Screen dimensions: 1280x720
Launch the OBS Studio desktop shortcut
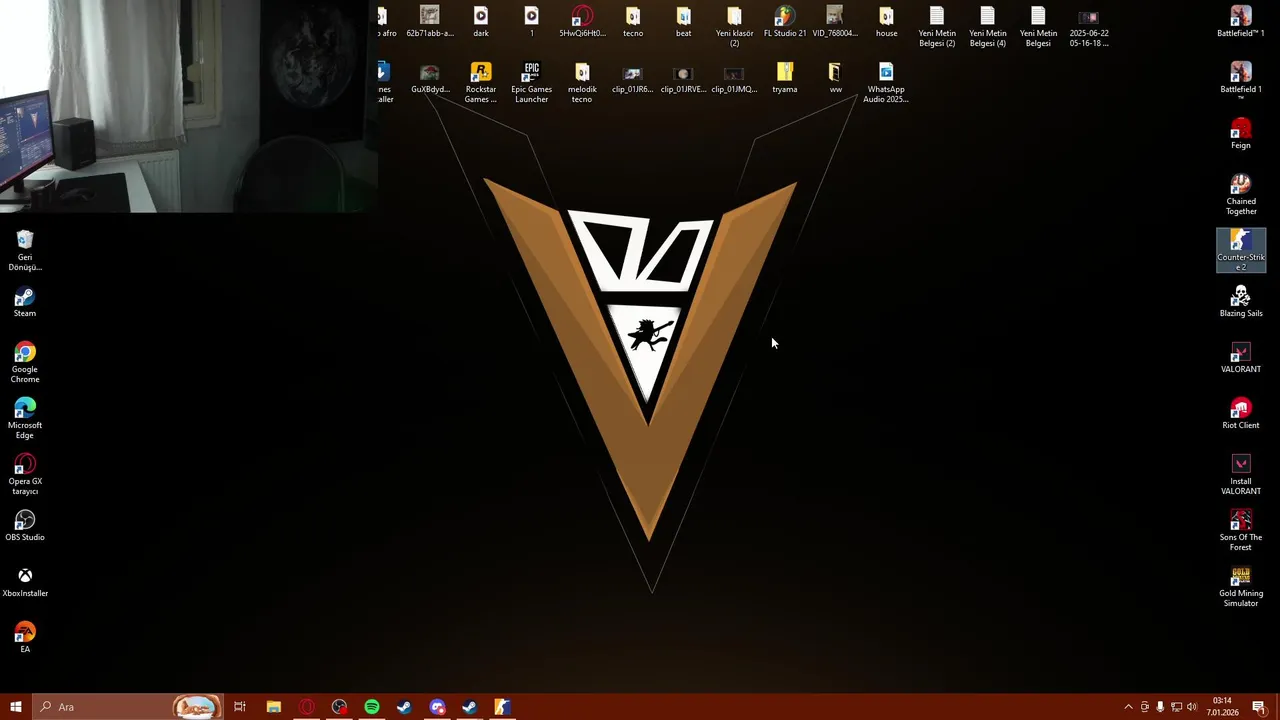pos(25,526)
